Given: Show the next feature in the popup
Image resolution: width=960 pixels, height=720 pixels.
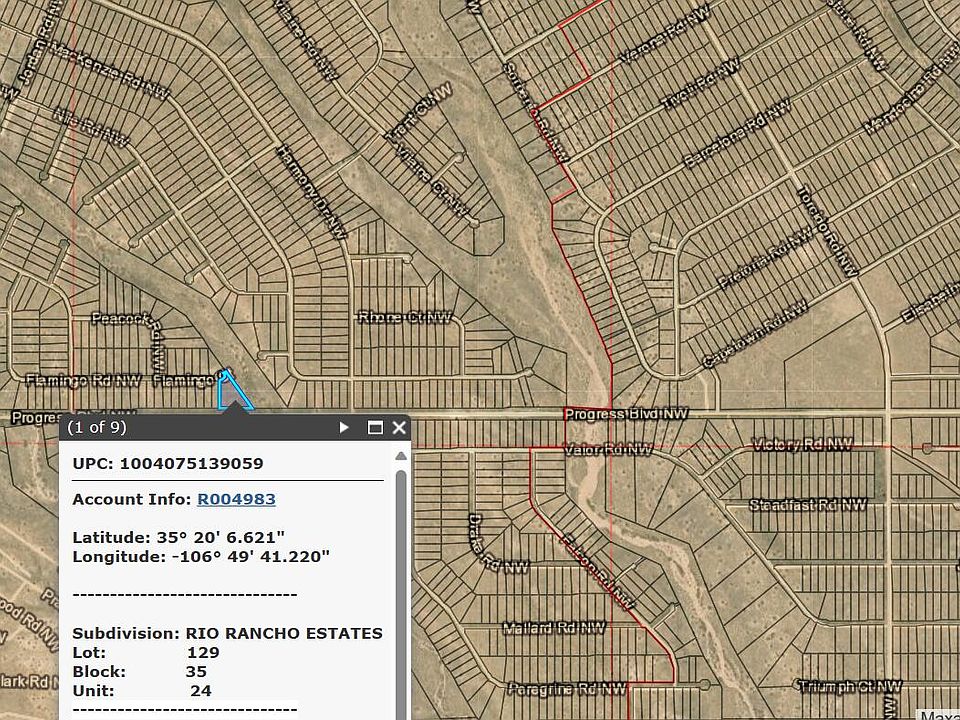Looking at the screenshot, I should 345,428.
